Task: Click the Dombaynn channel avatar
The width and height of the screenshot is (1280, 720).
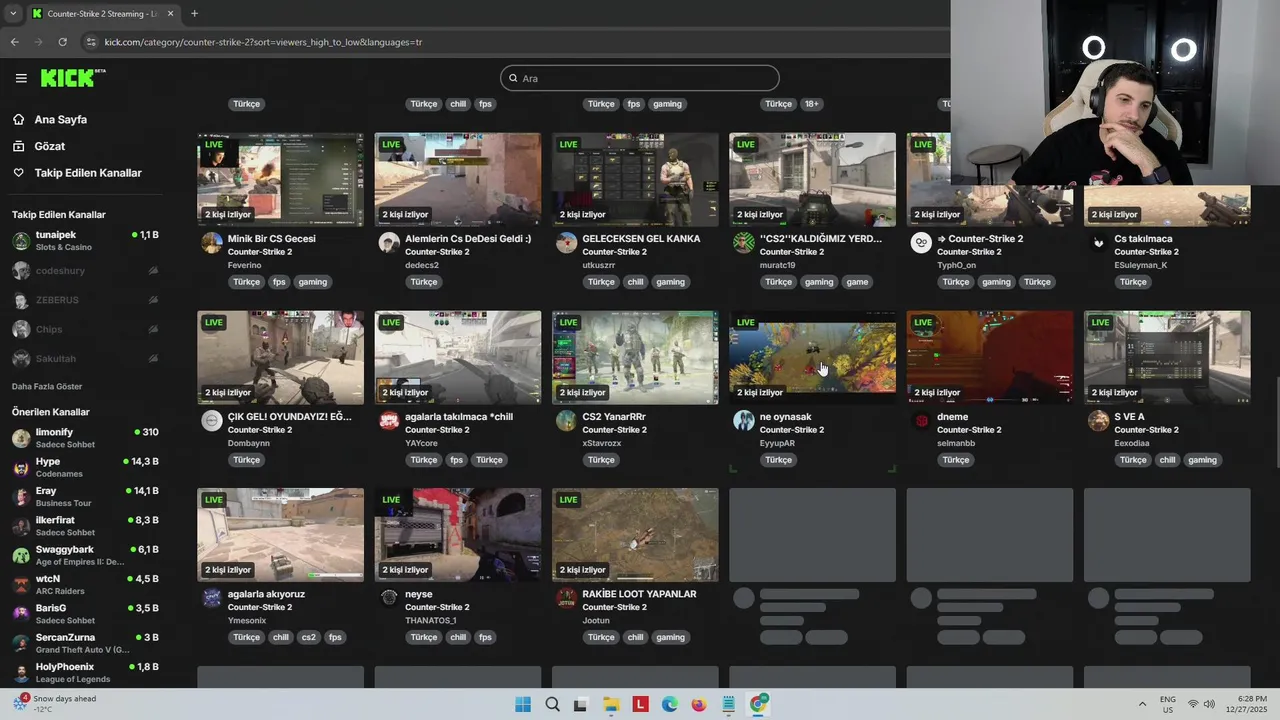Action: (x=212, y=421)
